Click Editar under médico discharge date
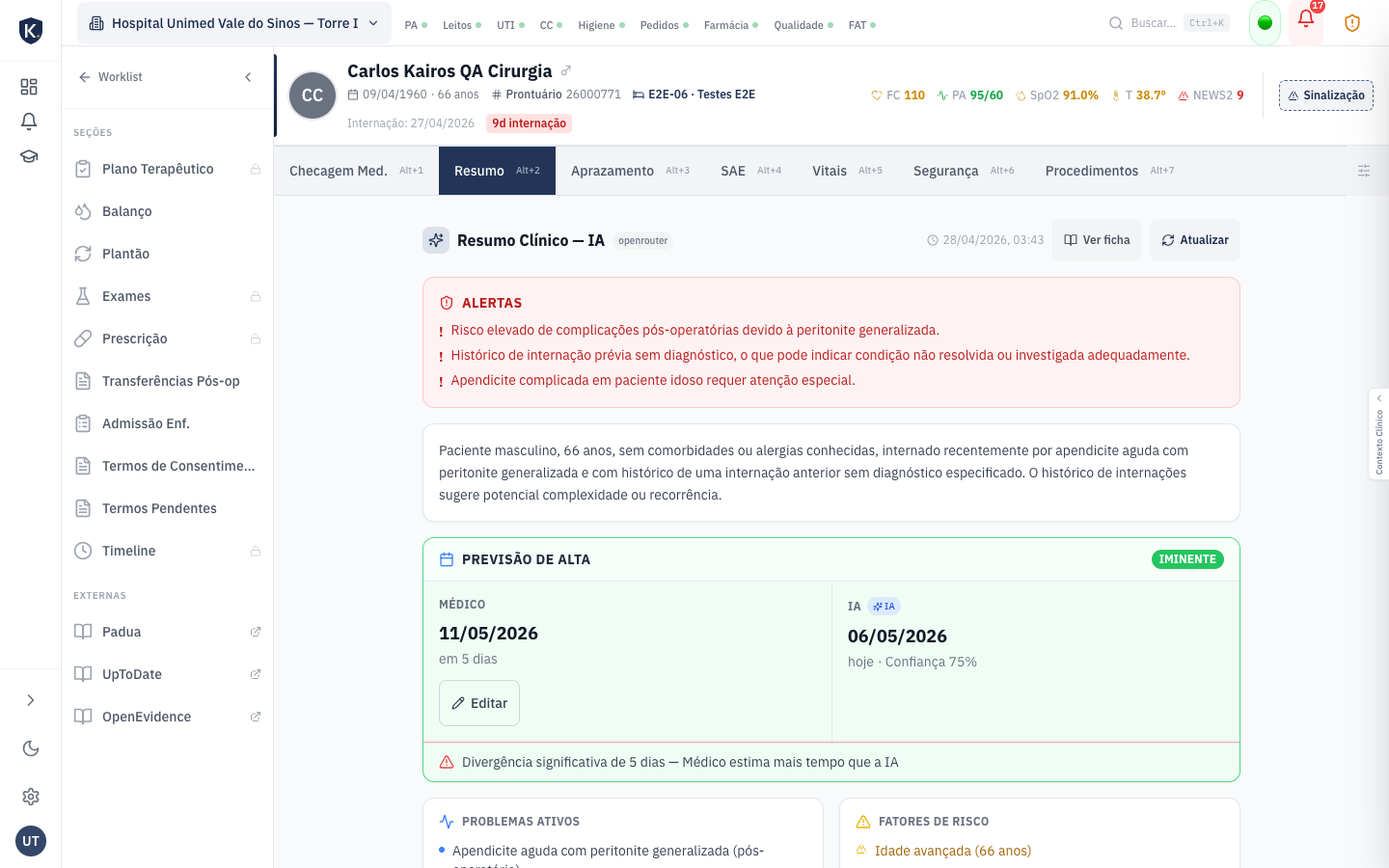 point(479,703)
